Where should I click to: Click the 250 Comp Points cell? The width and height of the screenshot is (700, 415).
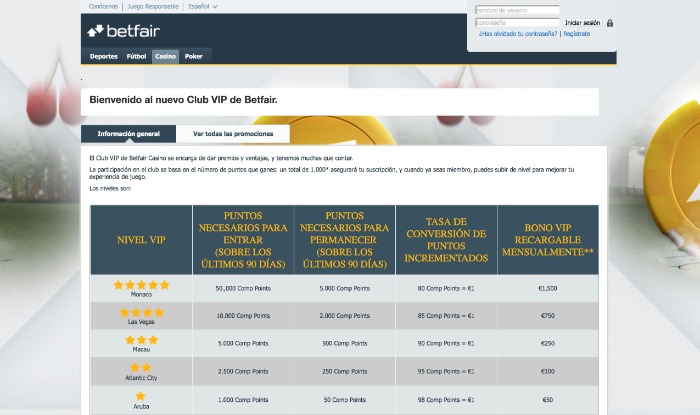[x=344, y=371]
